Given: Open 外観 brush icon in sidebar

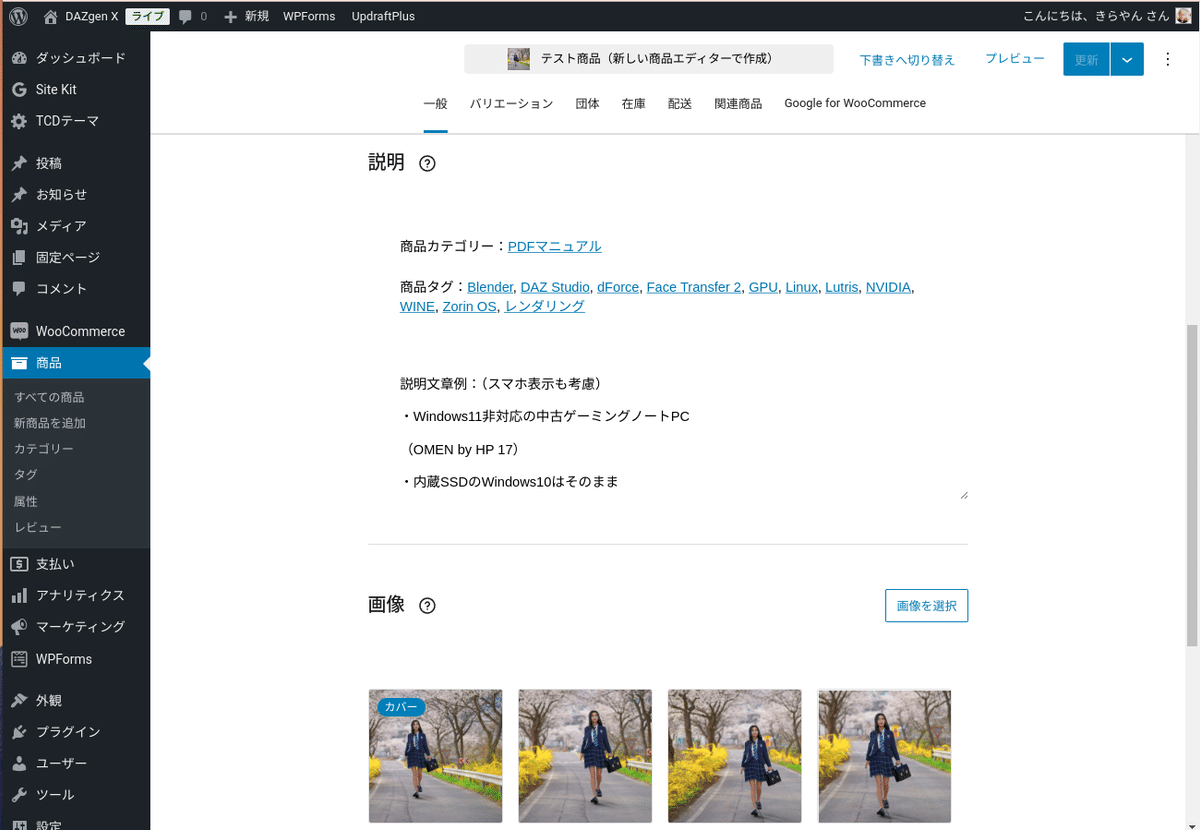Looking at the screenshot, I should (19, 701).
